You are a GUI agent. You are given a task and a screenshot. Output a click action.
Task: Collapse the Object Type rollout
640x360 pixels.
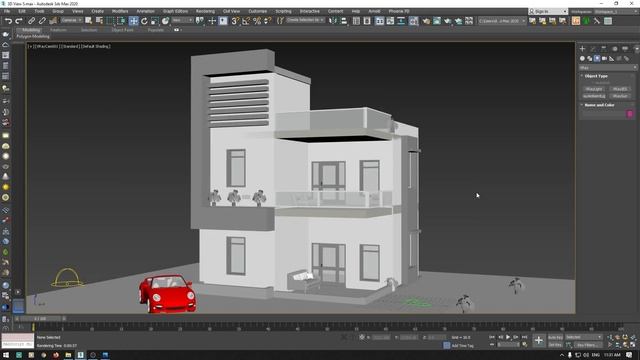596,76
